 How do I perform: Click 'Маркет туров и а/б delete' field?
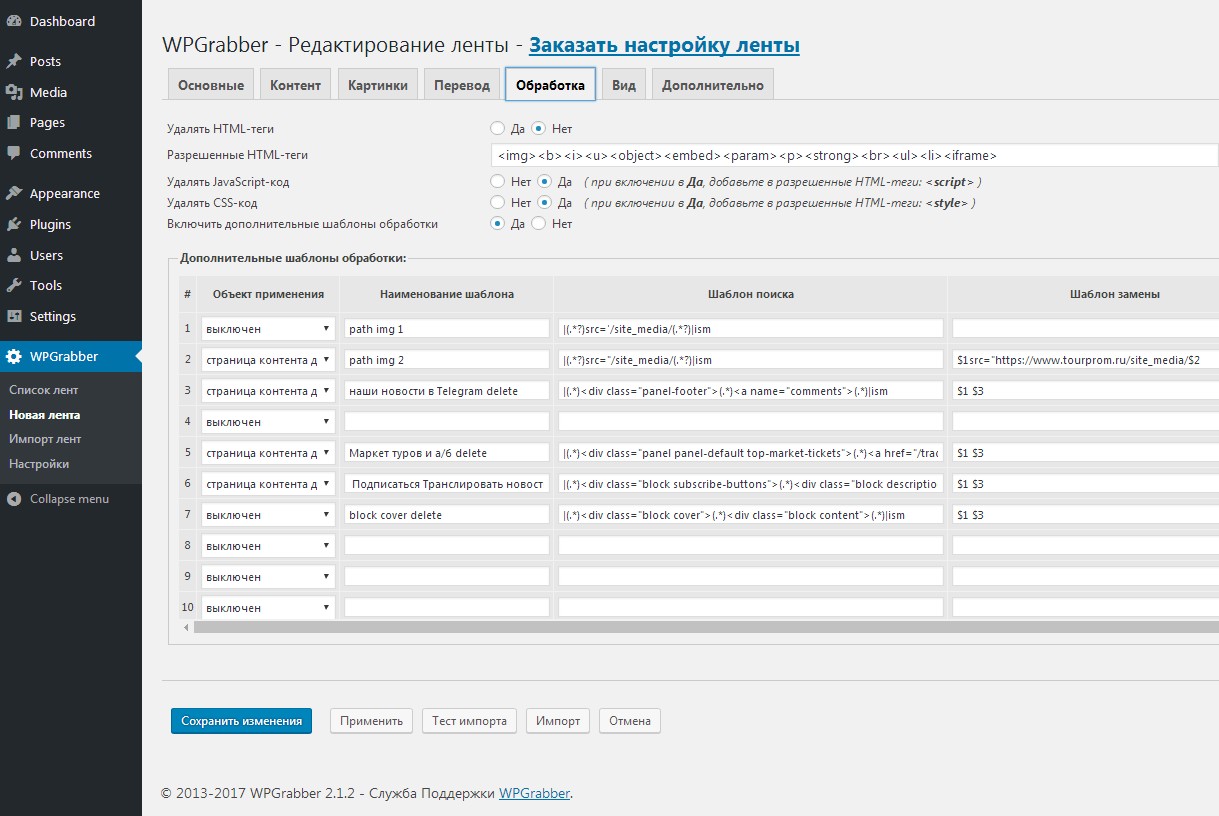coord(447,453)
